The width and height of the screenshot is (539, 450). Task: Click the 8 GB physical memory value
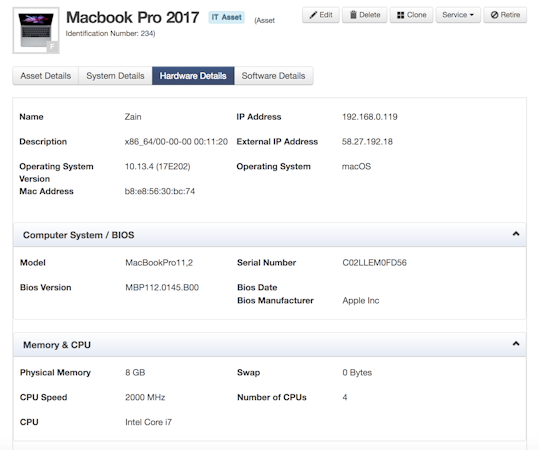pyautogui.click(x=135, y=373)
